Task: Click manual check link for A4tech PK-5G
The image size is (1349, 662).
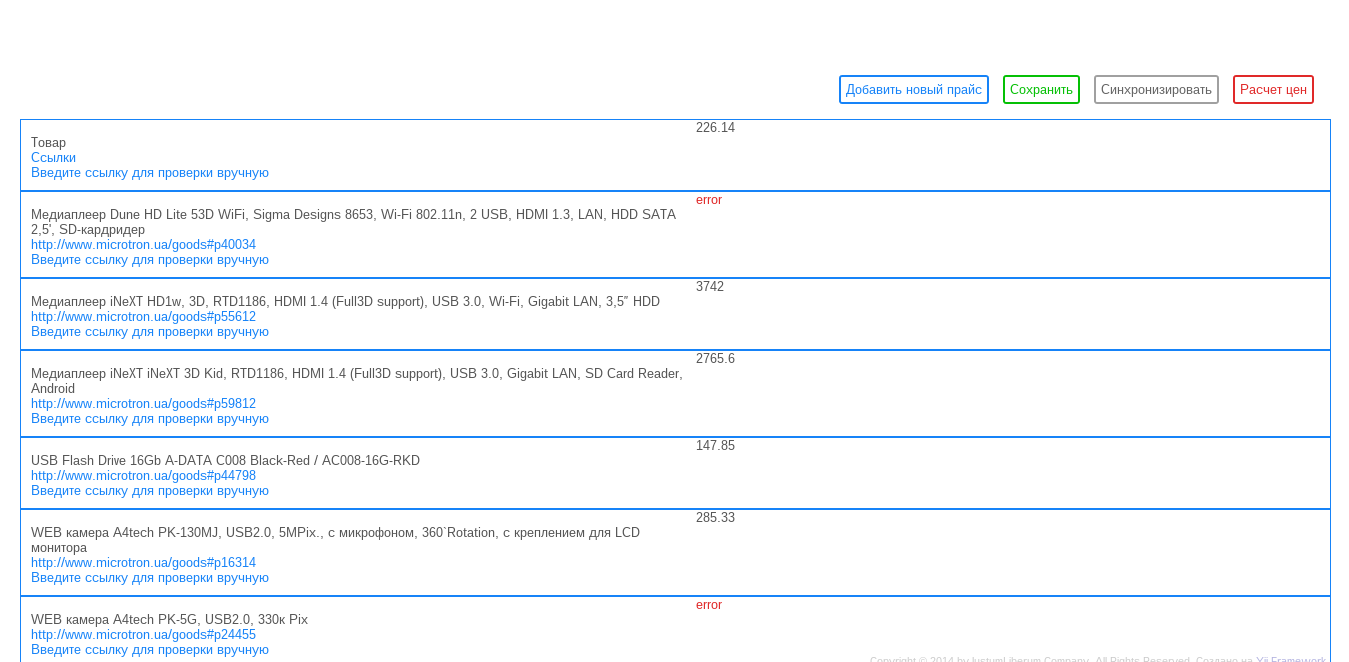Action: 150,650
